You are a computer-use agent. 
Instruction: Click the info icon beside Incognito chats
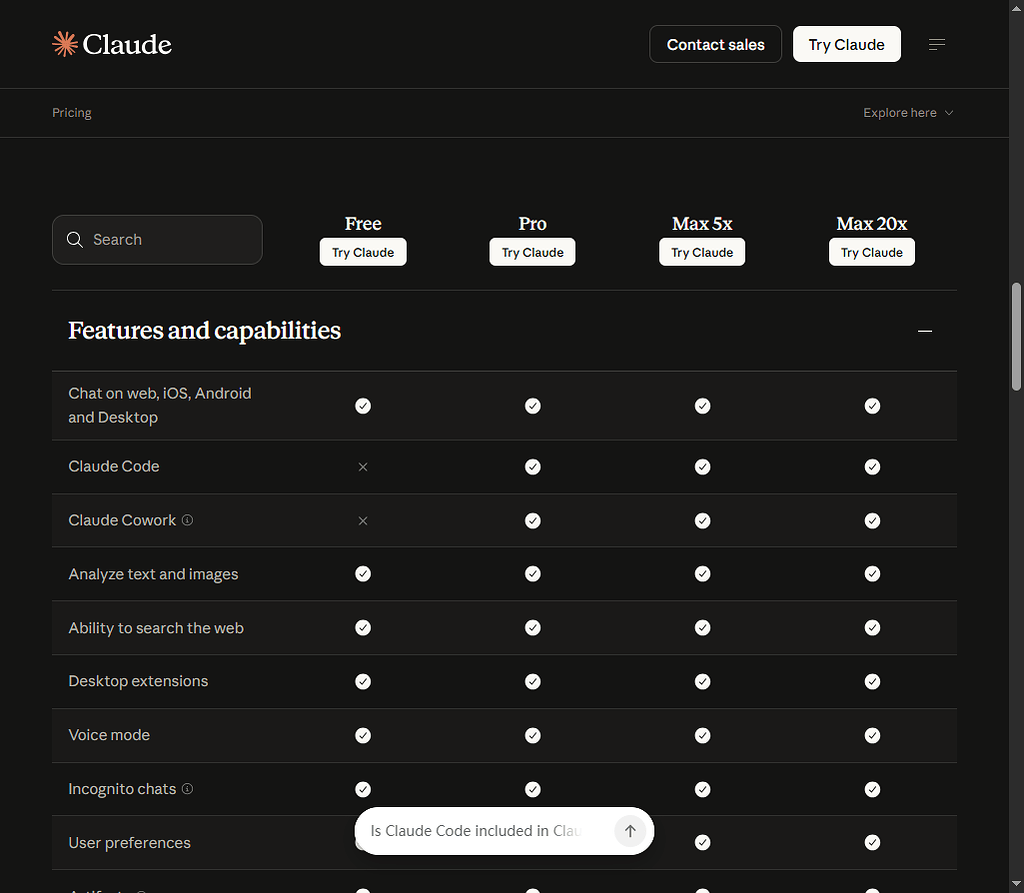[x=187, y=788]
